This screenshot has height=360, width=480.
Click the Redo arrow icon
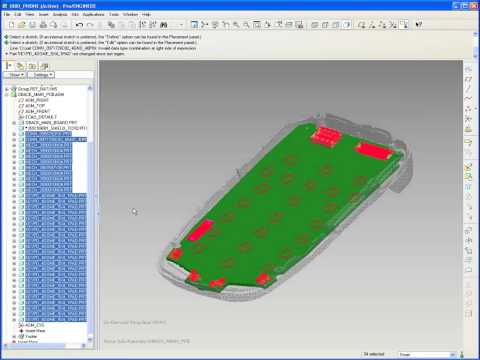(x=90, y=25)
